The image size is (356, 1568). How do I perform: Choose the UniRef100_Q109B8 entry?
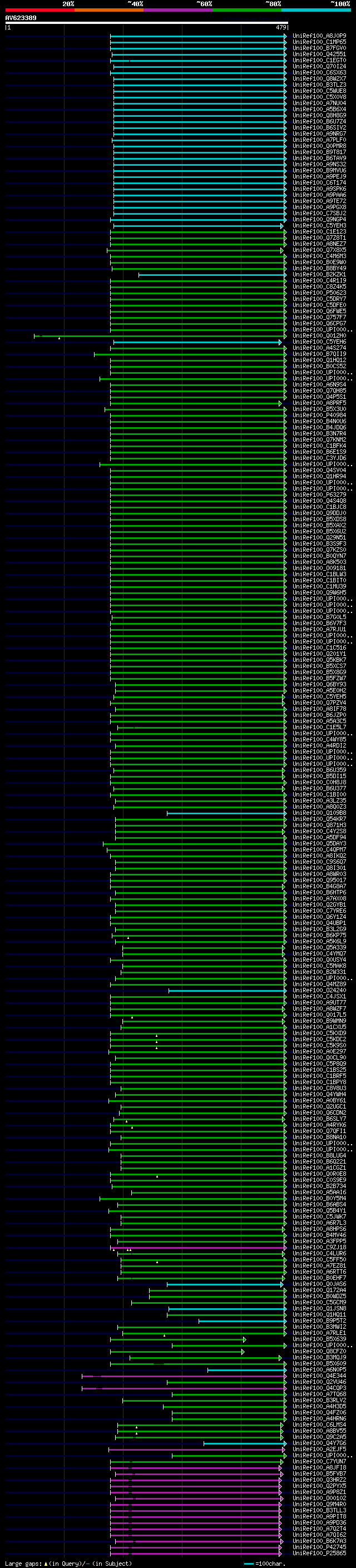point(319,813)
